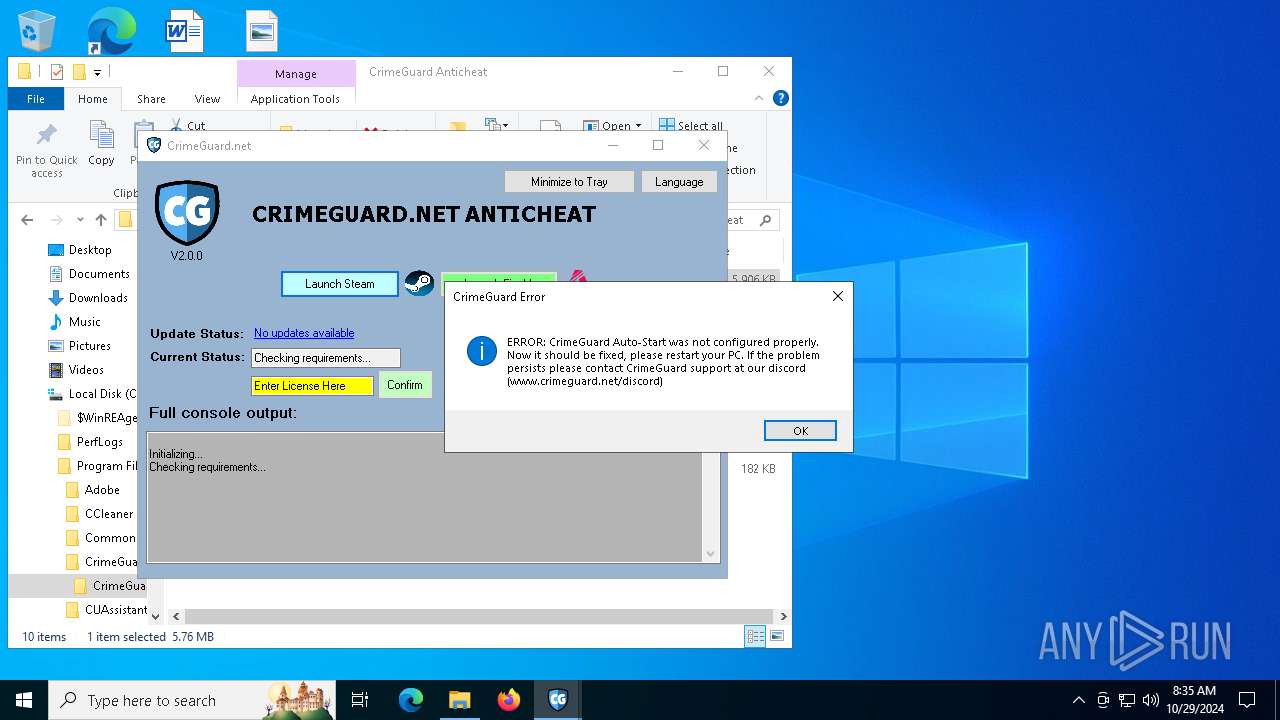Open Microsoft Edge desktop shortcut
Viewport: 1280px width, 720px height.
coord(111,31)
